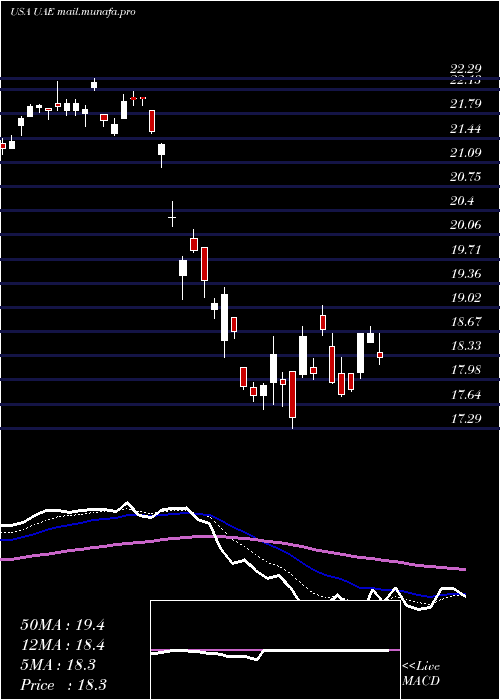The height and width of the screenshot is (700, 500).
Task: Click the 21.79 price axis label
Action: [466, 104]
